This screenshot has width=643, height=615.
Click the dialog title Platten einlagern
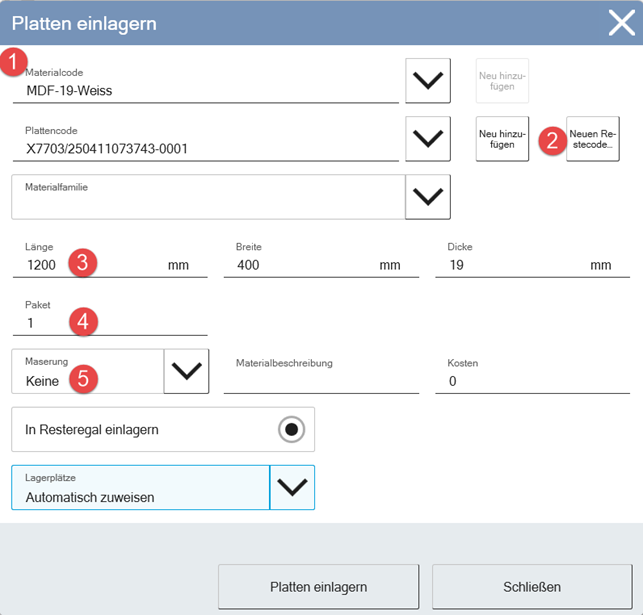pos(84,23)
